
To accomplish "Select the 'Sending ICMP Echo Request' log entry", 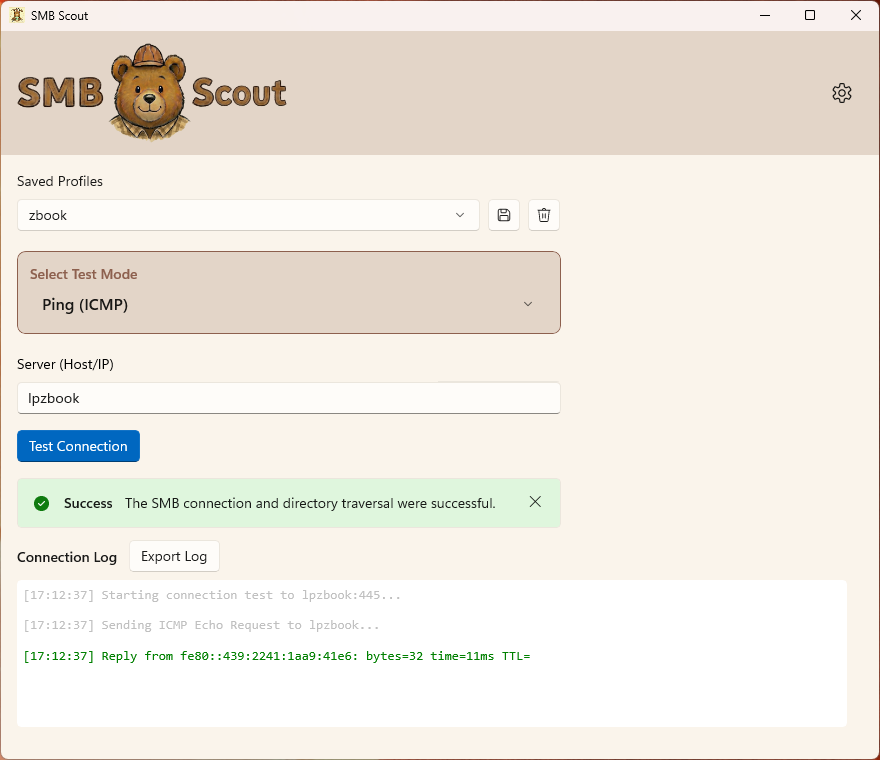I will point(201,625).
